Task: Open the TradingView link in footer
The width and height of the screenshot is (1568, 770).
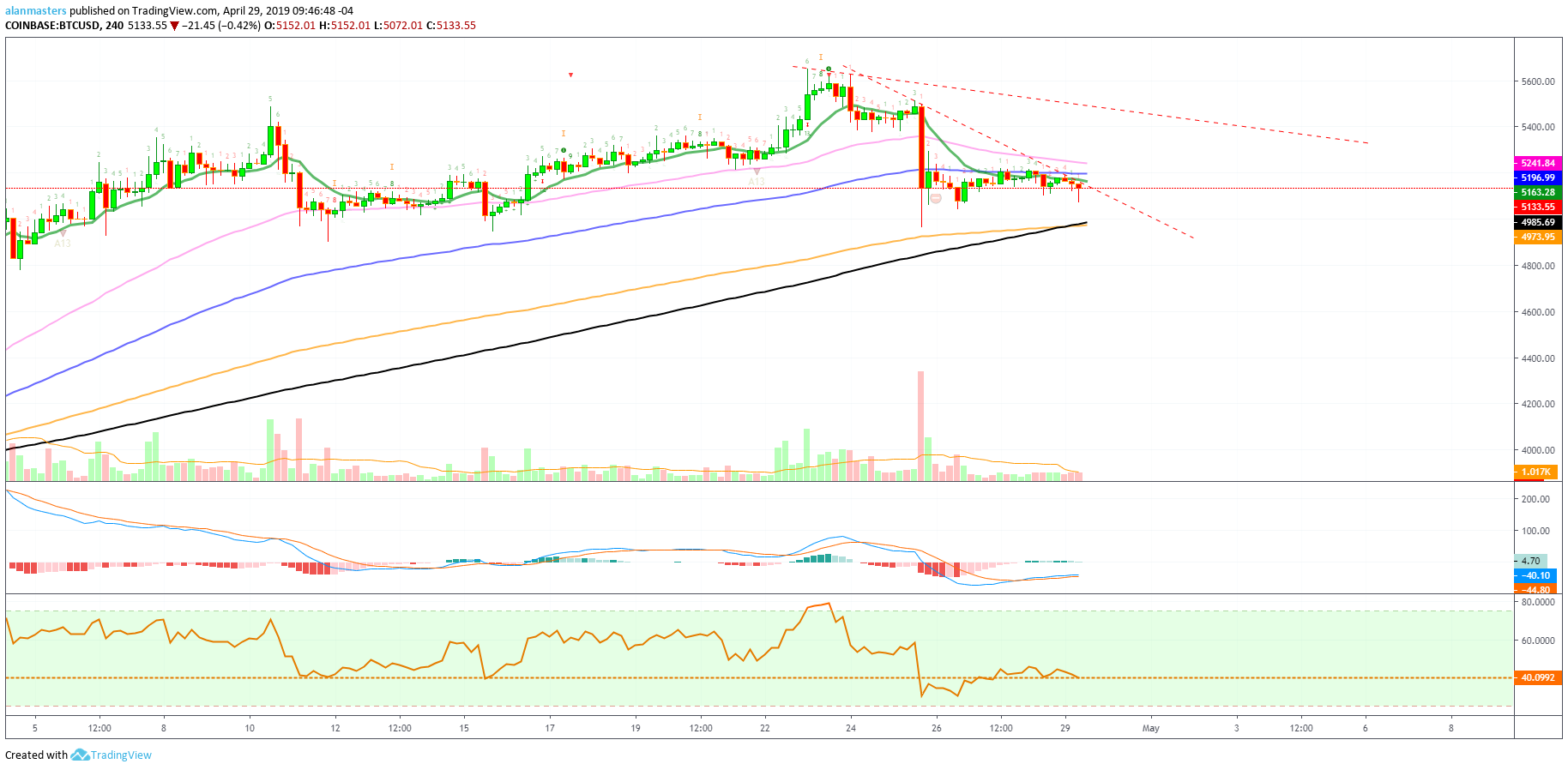Action: point(121,755)
